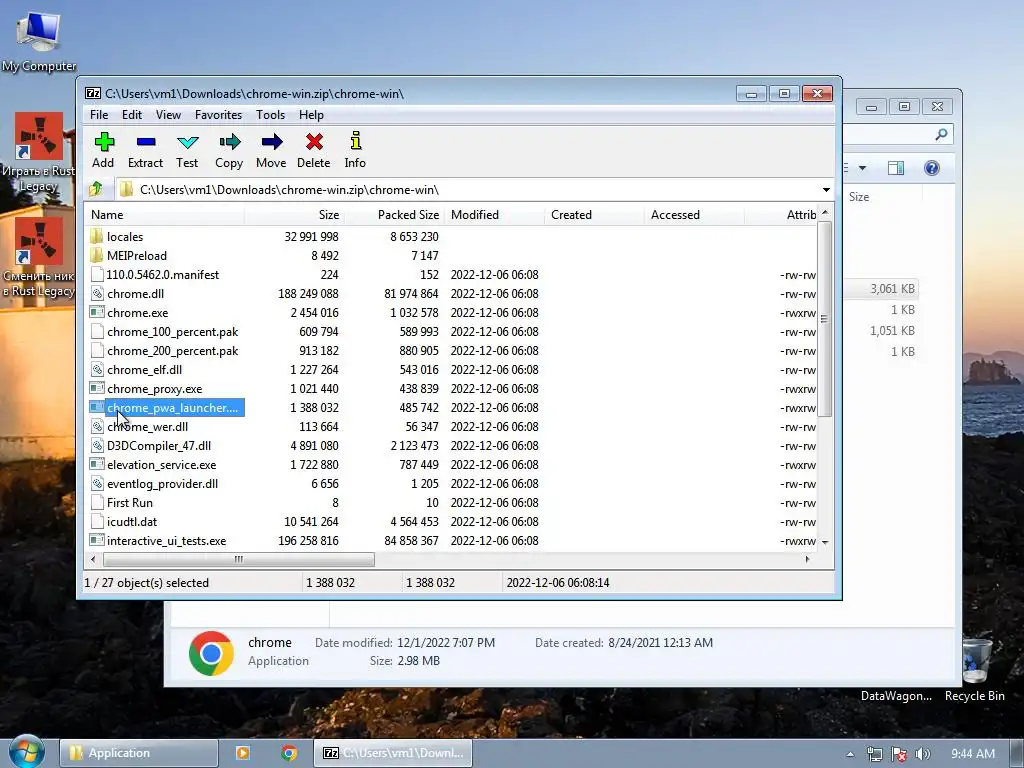Sort by the Created column header
This screenshot has width=1024, height=768.
coord(594,215)
